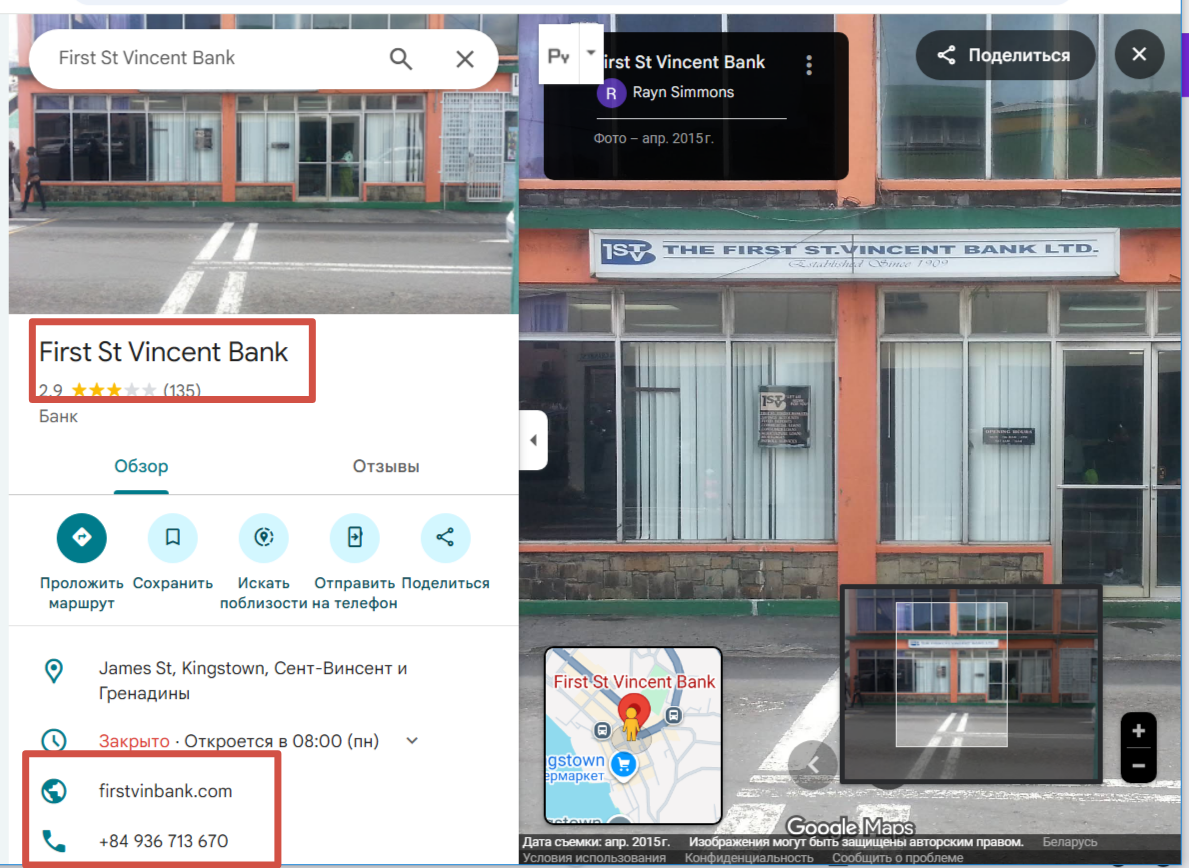The image size is (1189, 868).
Task: Open three-dot menu in photo card
Action: pyautogui.click(x=809, y=65)
